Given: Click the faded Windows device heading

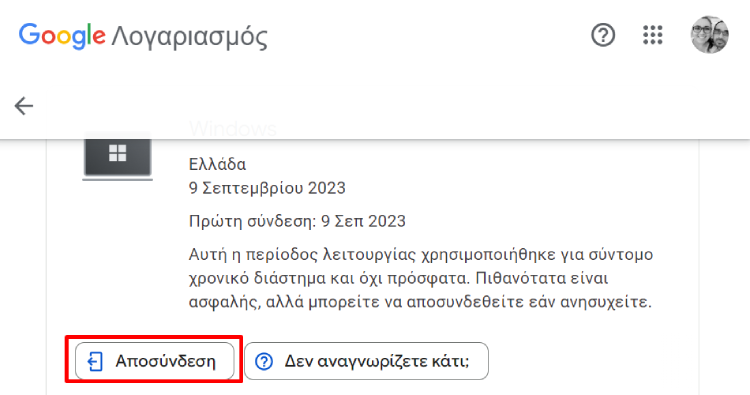Looking at the screenshot, I should pos(233,129).
